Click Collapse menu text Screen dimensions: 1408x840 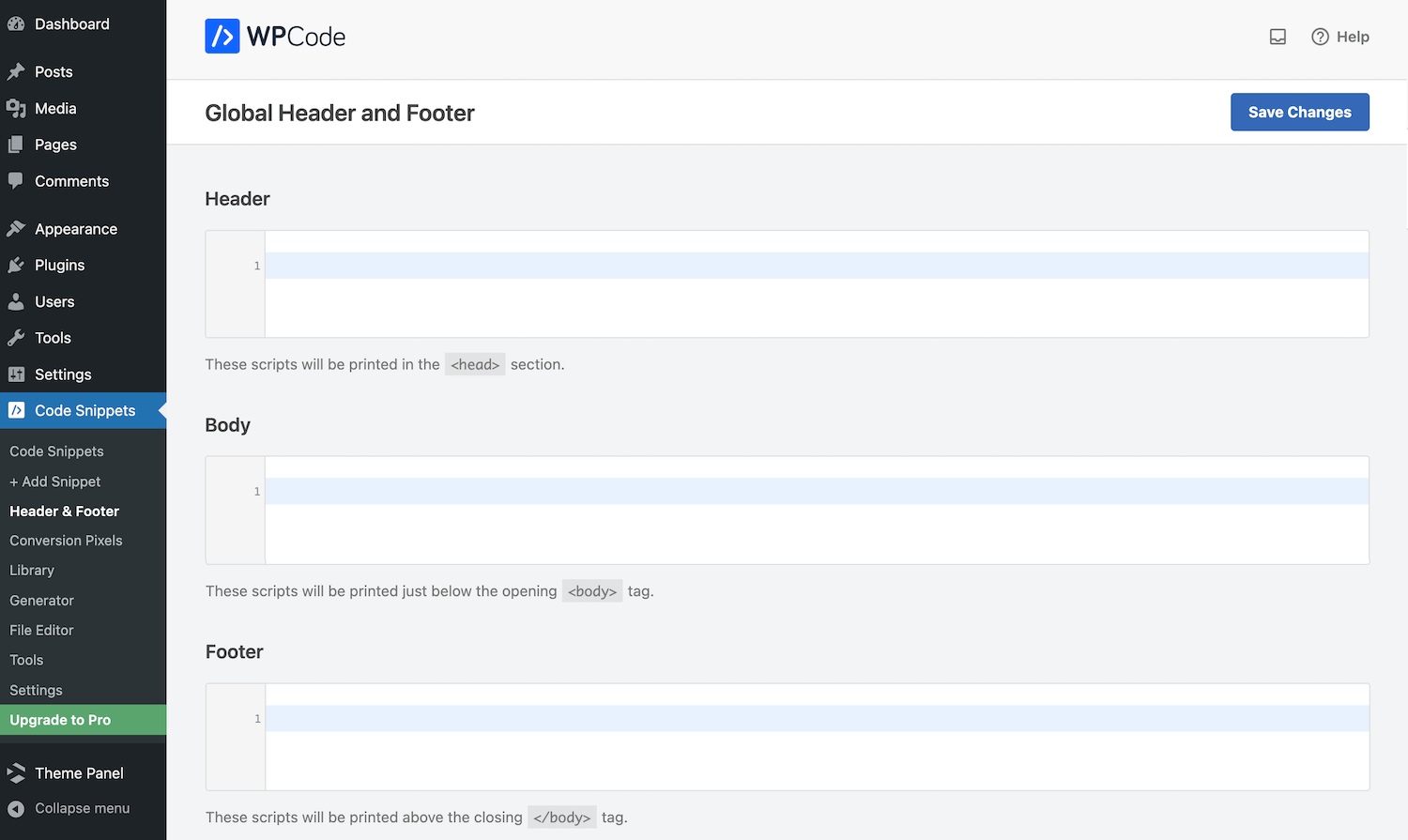pos(83,808)
